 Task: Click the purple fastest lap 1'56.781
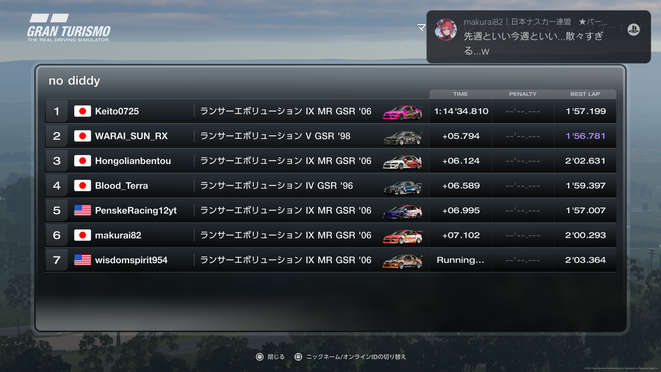(586, 136)
